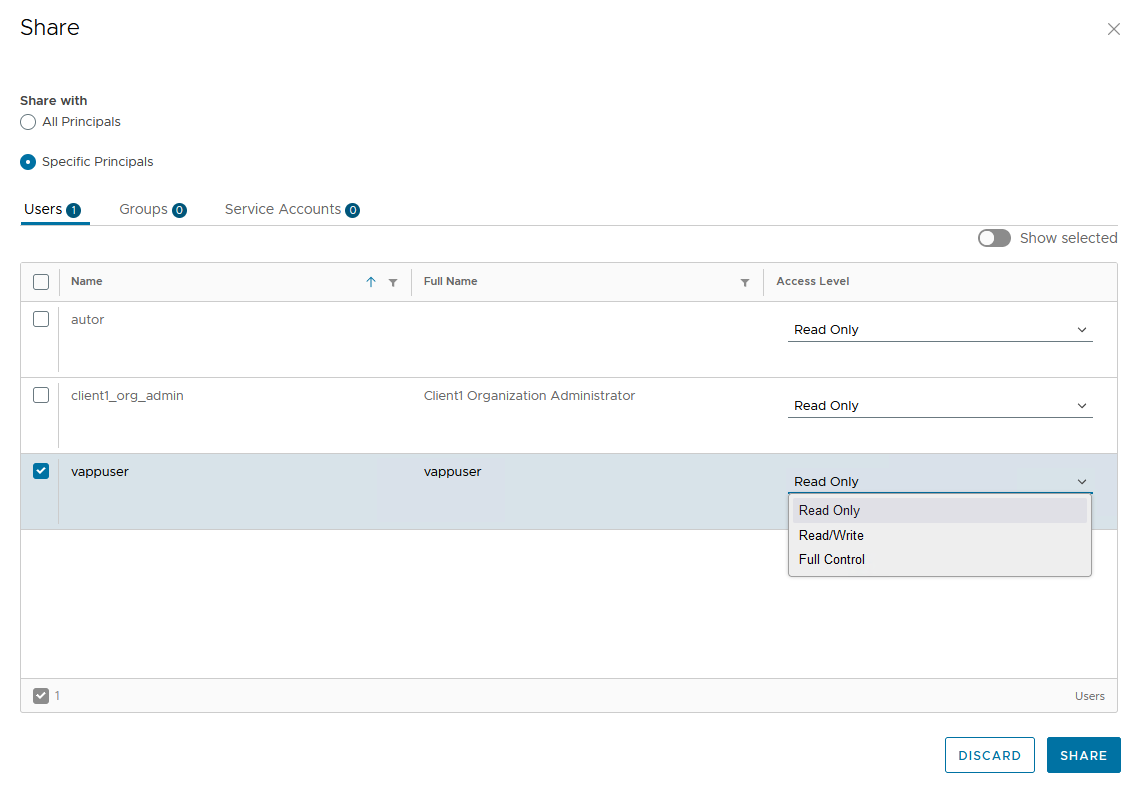Choose Read/Write from the dropdown list

click(831, 535)
